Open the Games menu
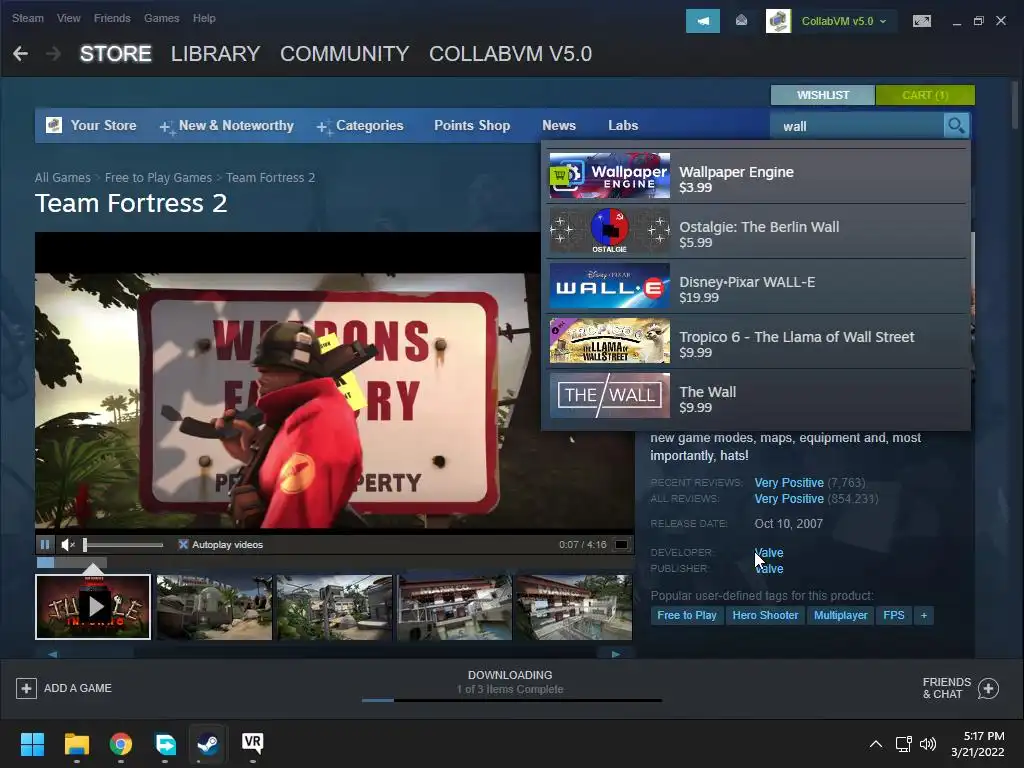1024x768 pixels. pyautogui.click(x=161, y=18)
